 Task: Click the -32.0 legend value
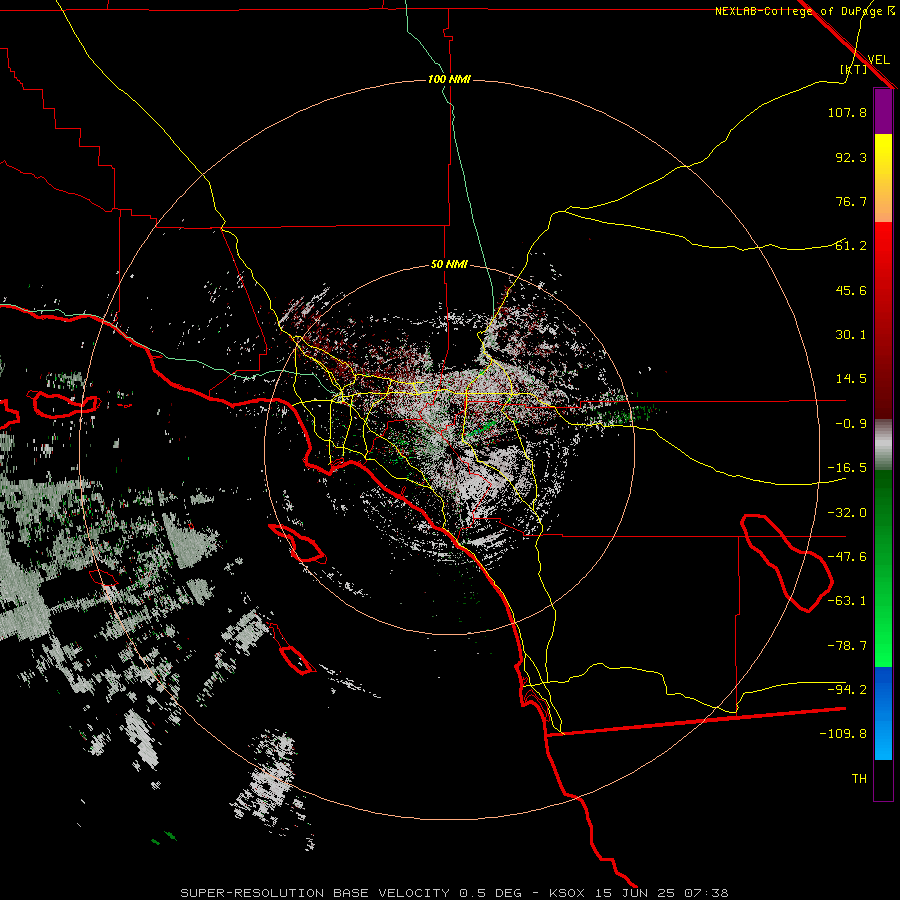(847, 513)
